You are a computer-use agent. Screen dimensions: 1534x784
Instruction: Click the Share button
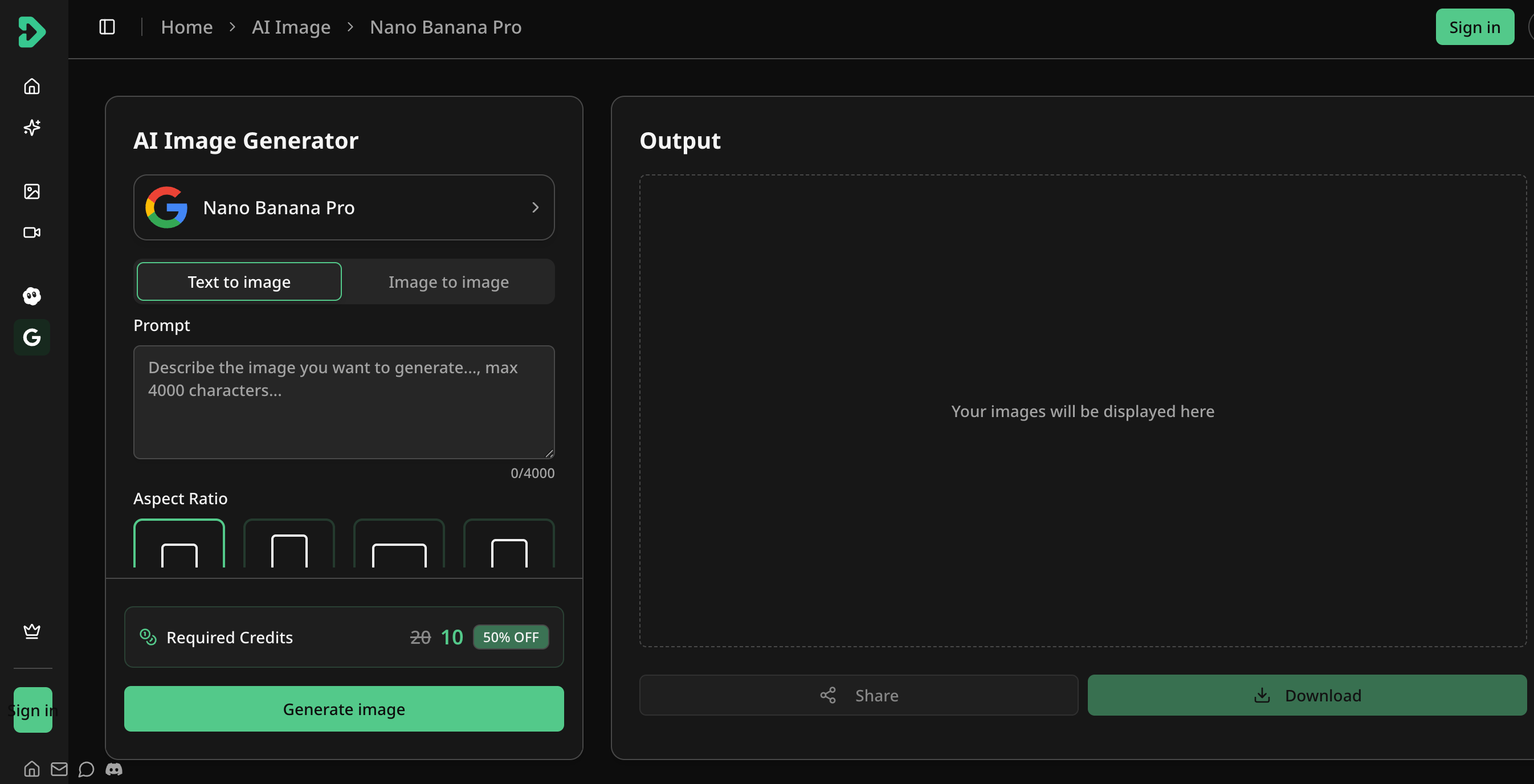[x=858, y=695]
